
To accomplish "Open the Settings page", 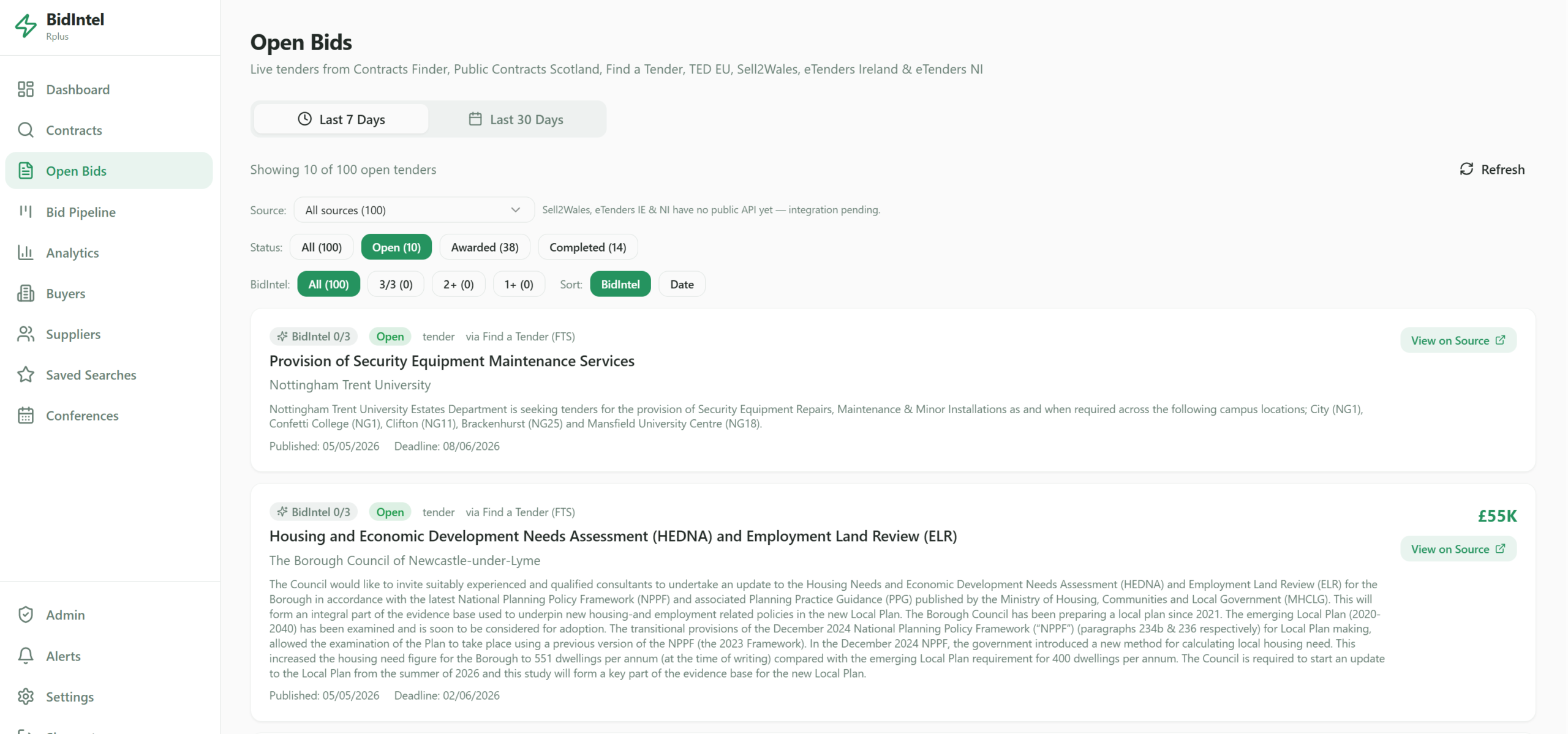I will (x=109, y=697).
